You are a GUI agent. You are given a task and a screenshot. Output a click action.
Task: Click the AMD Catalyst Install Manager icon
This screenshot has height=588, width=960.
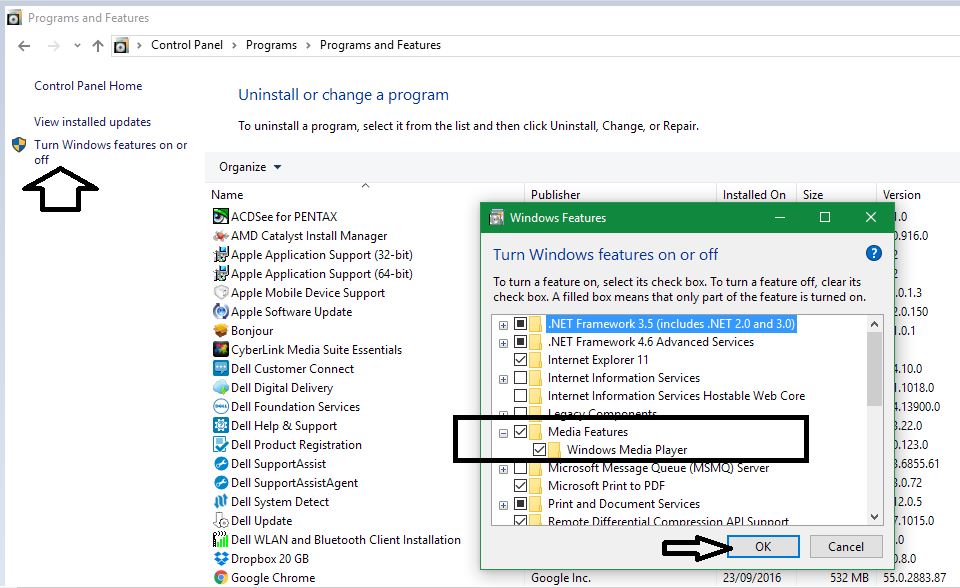(220, 236)
